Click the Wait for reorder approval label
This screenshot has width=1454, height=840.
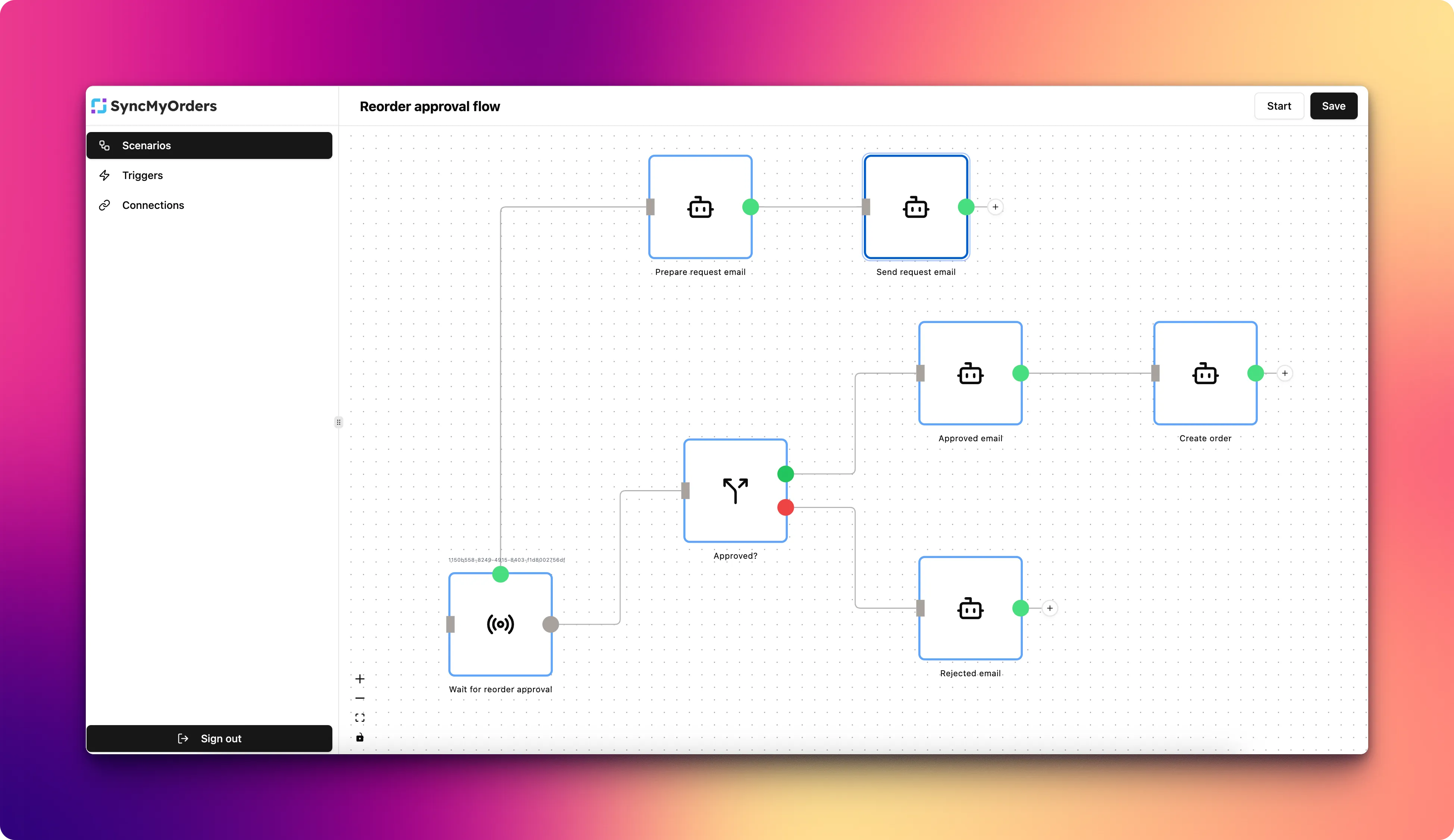(501, 689)
